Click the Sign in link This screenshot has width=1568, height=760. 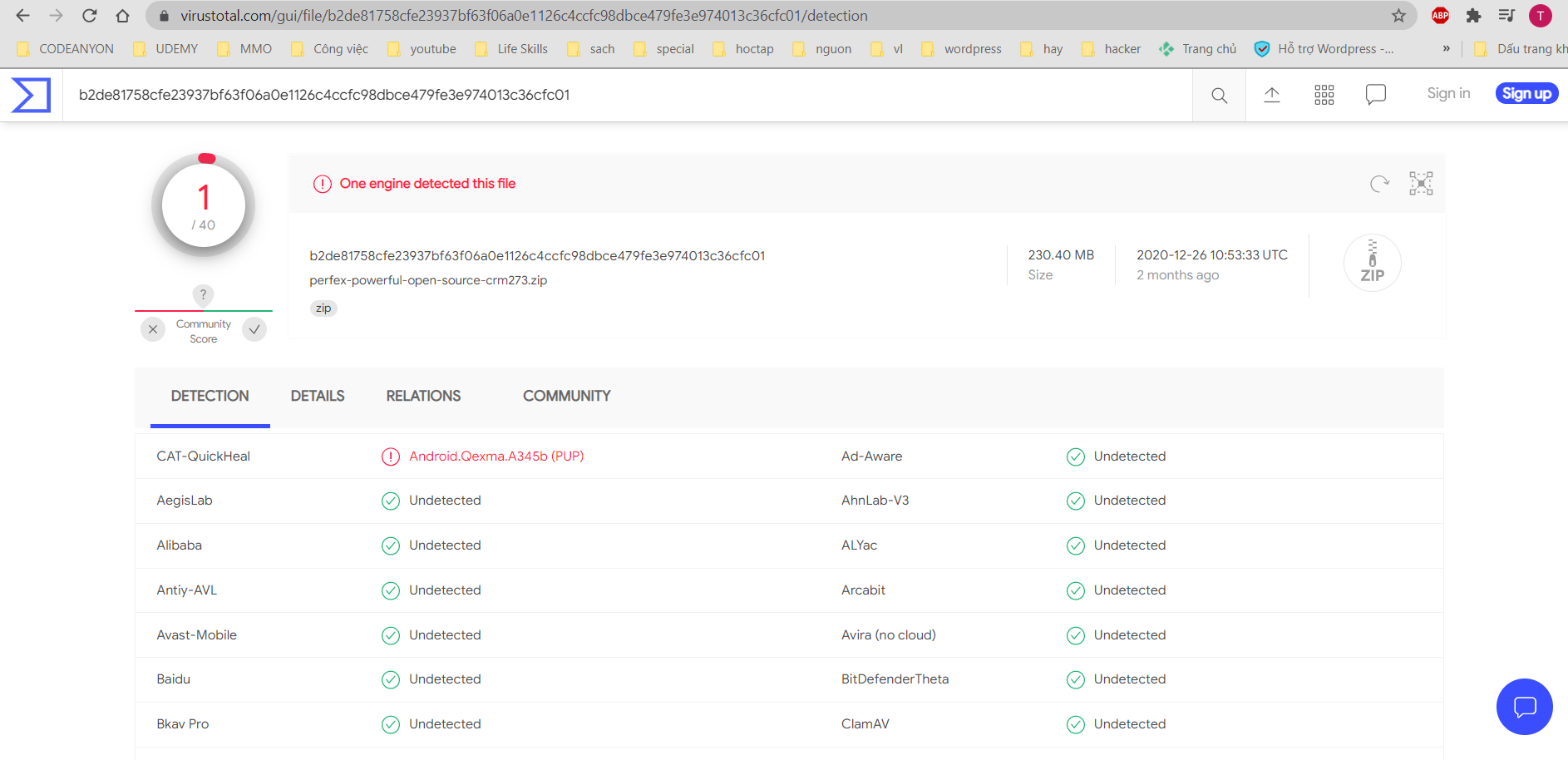point(1448,93)
